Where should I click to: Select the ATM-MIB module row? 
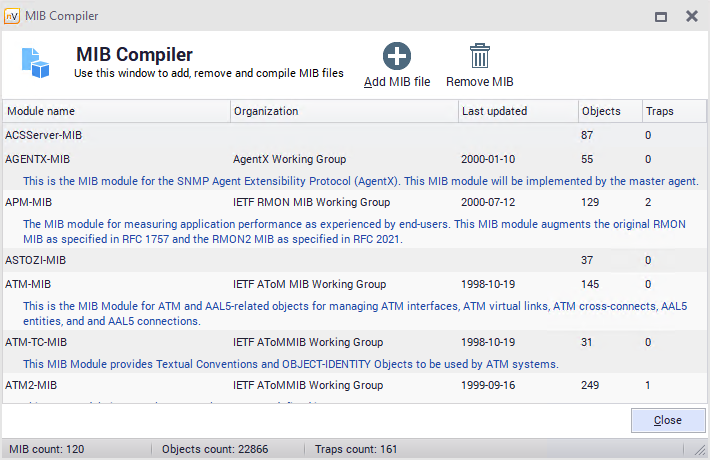pyautogui.click(x=28, y=284)
